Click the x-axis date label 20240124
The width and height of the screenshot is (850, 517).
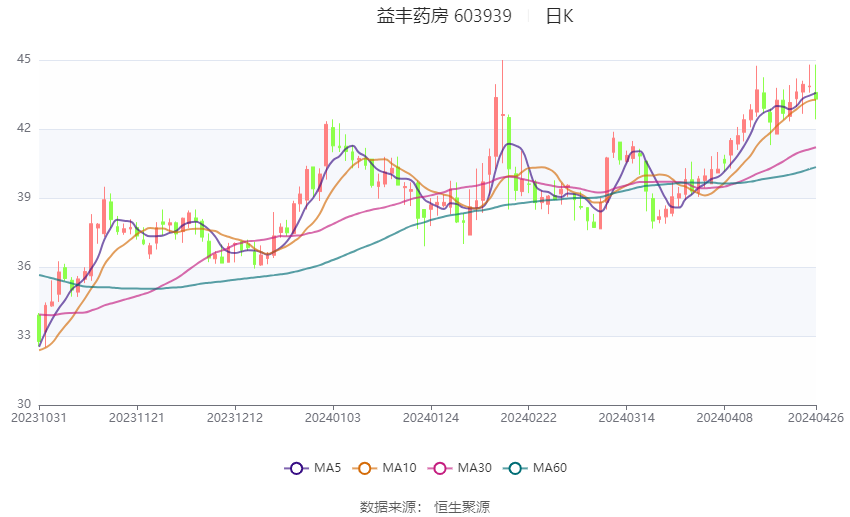tap(431, 418)
